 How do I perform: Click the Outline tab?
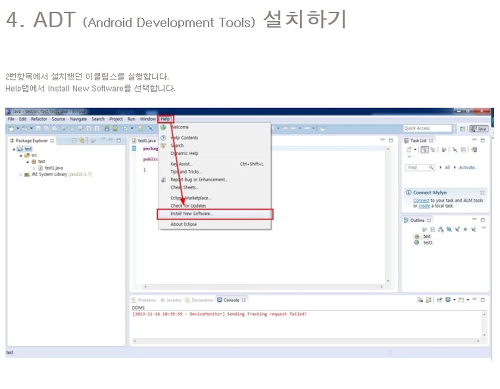click(x=418, y=220)
